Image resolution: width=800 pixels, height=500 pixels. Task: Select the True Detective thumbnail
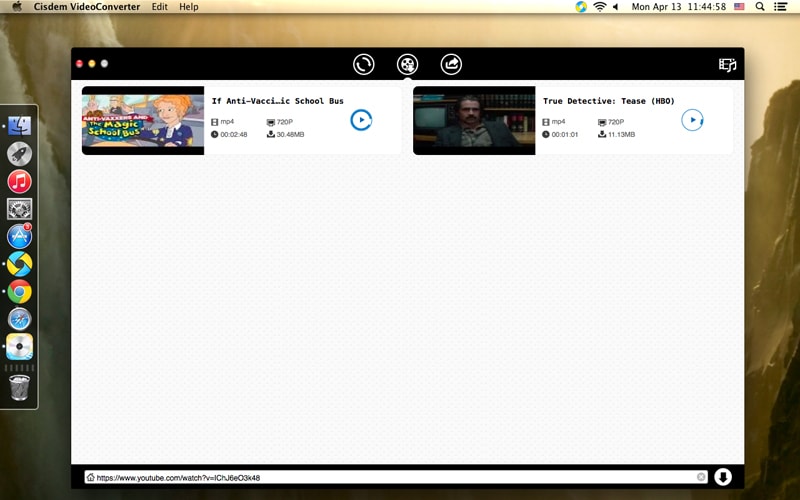pyautogui.click(x=474, y=120)
